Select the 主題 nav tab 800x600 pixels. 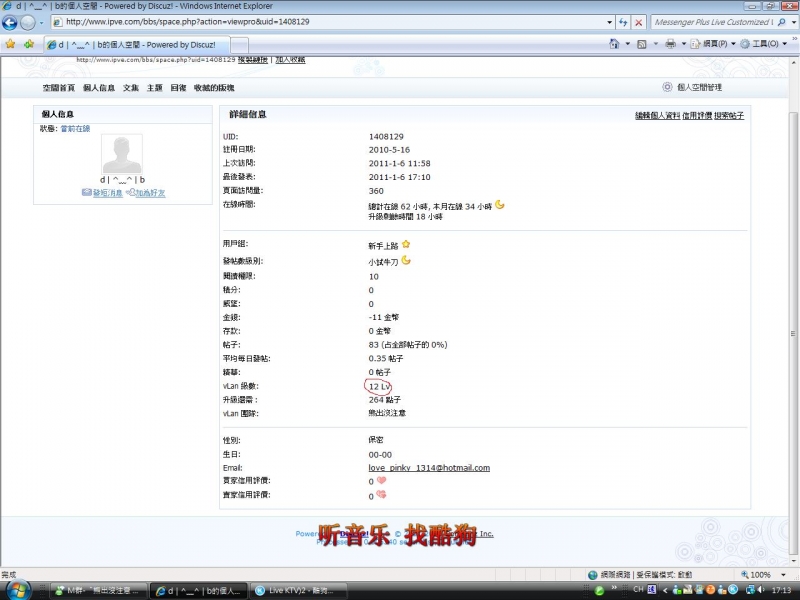[x=155, y=88]
